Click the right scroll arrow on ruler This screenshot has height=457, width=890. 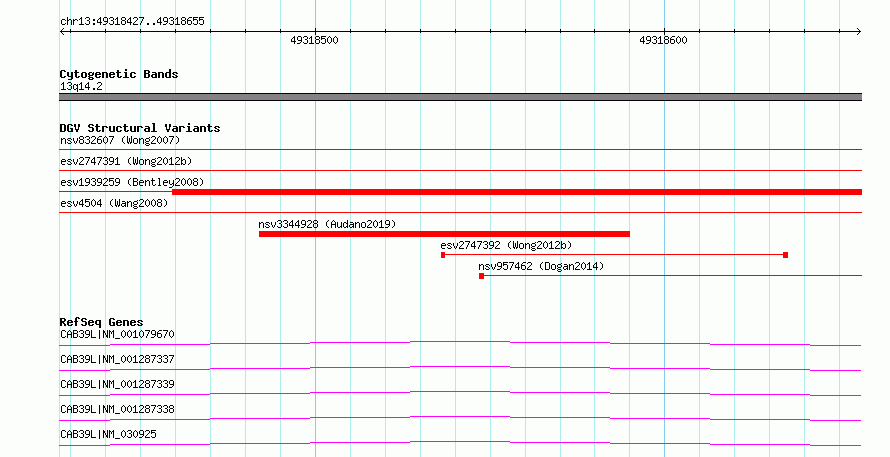point(859,31)
